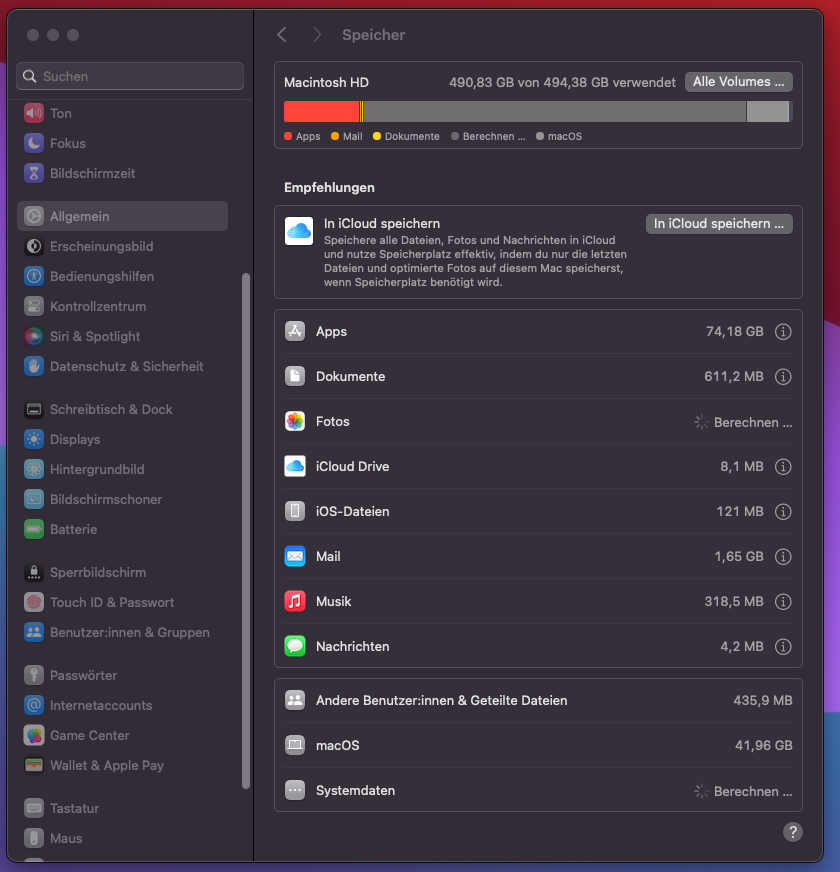Image resolution: width=840 pixels, height=872 pixels.
Task: Open Siri & Spotlight icon
Action: click(34, 336)
